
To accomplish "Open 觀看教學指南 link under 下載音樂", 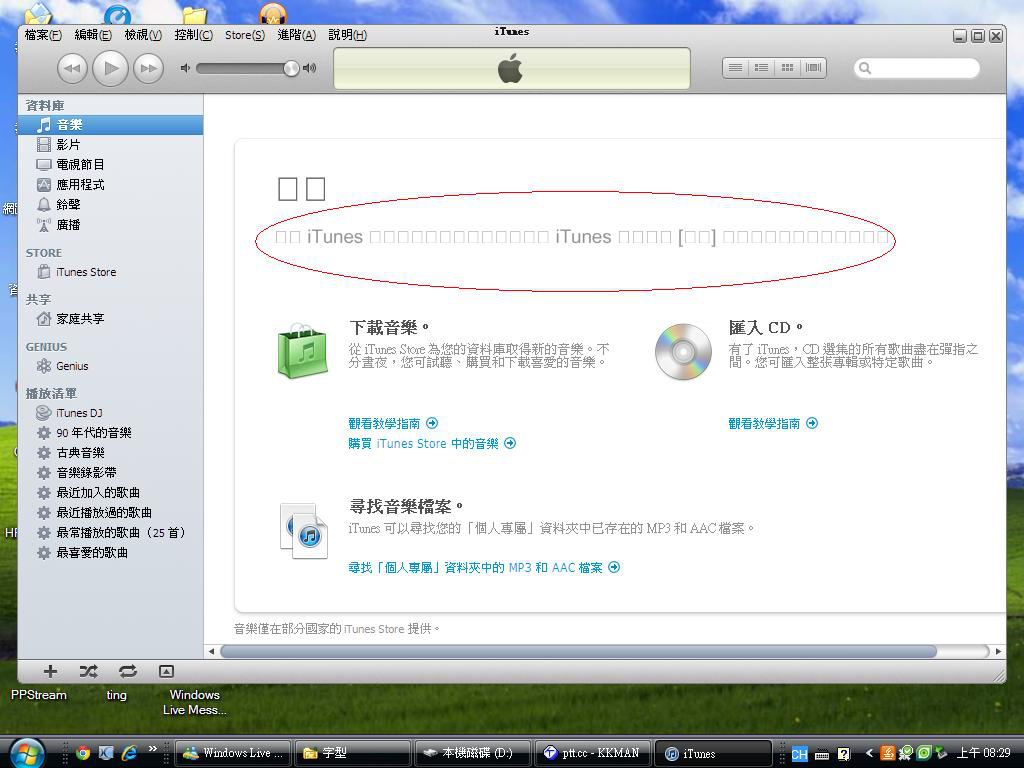I will (393, 423).
